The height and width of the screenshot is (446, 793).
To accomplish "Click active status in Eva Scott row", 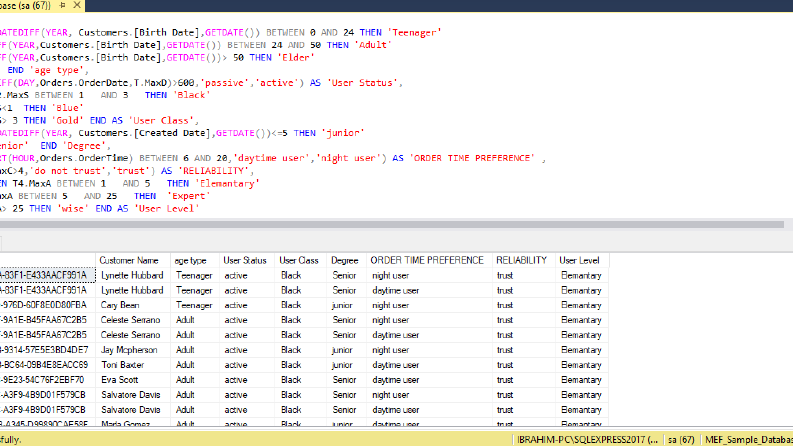I will pyautogui.click(x=247, y=380).
